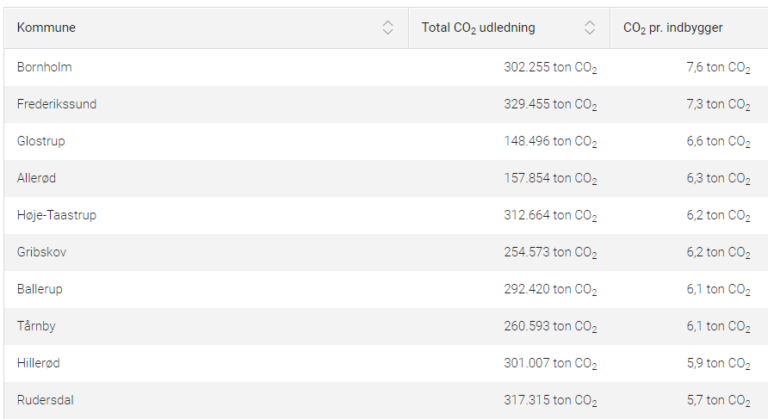Select the Rudersdal row name
The height and width of the screenshot is (419, 768).
[x=45, y=400]
